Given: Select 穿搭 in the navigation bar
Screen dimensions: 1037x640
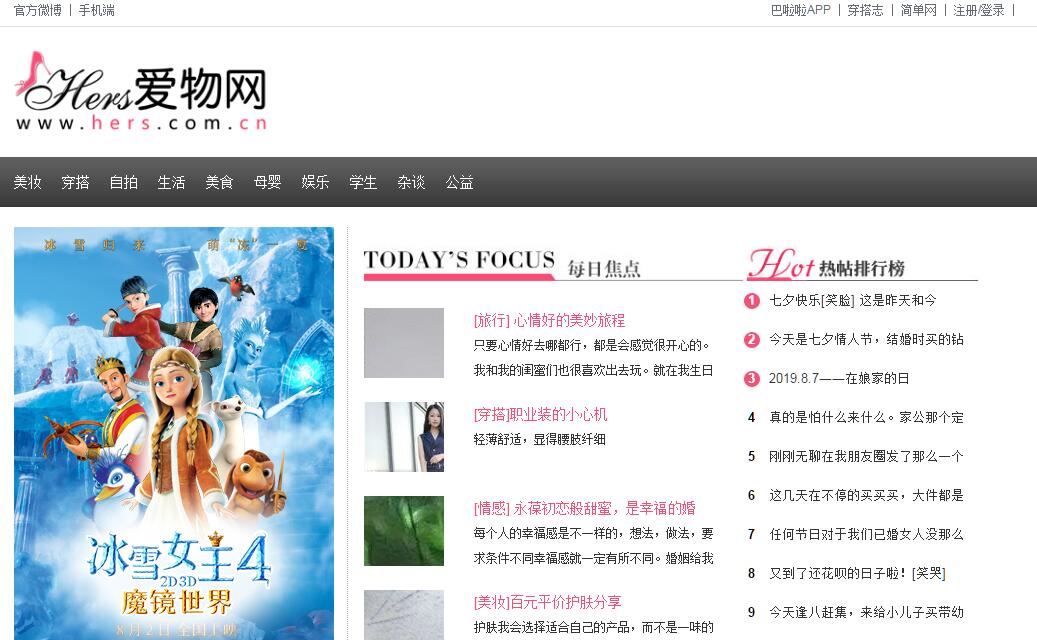Looking at the screenshot, I should (x=75, y=182).
